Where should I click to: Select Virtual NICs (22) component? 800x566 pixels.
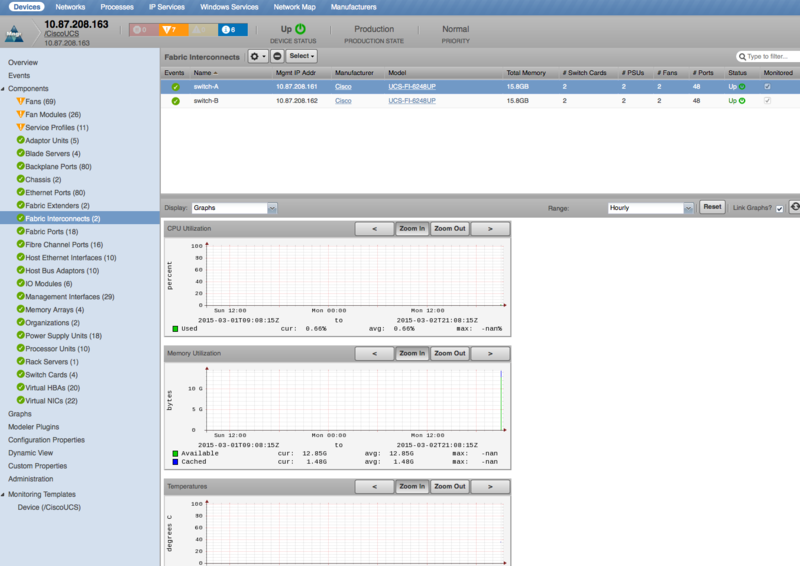(x=52, y=401)
